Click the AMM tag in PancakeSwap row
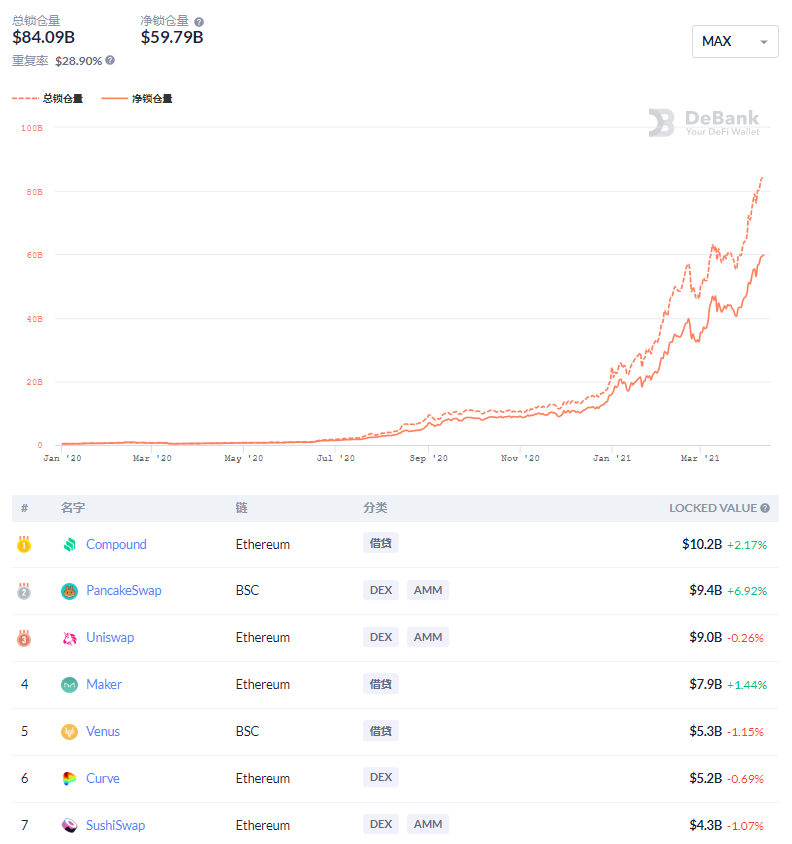This screenshot has width=792, height=844. click(428, 590)
